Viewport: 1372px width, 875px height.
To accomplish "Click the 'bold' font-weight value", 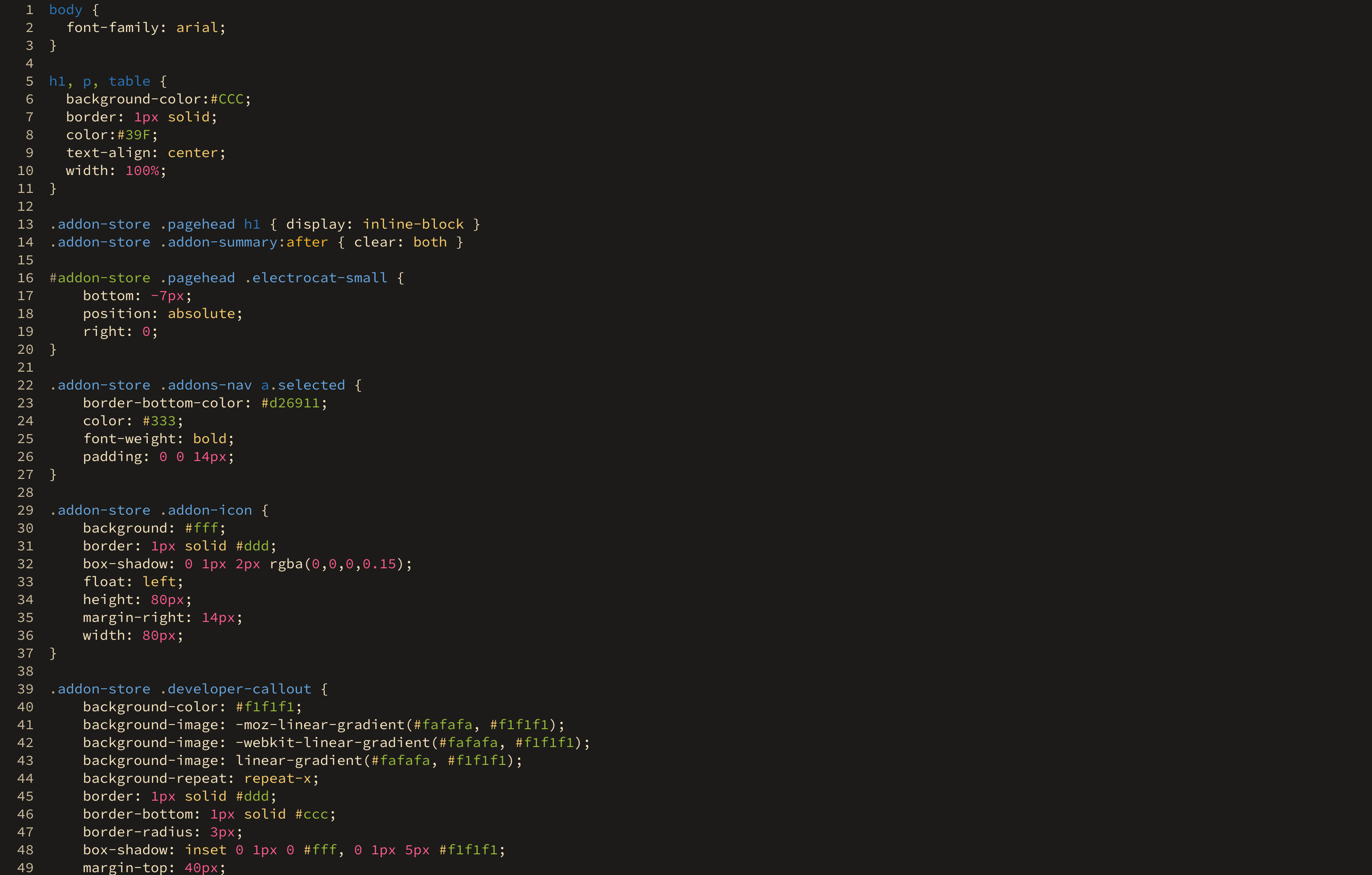I will click(x=209, y=438).
